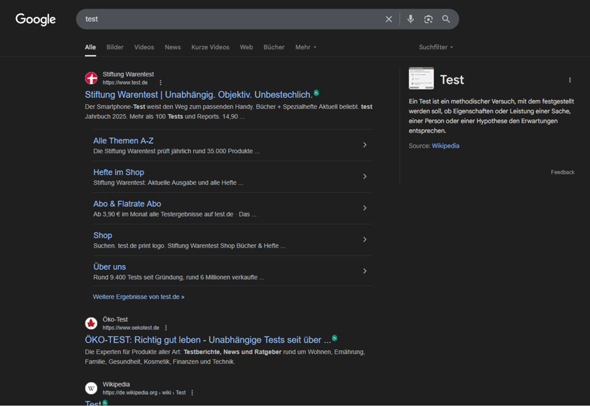This screenshot has width=590, height=406.
Task: Open the Shop sitelink
Action: (x=103, y=236)
